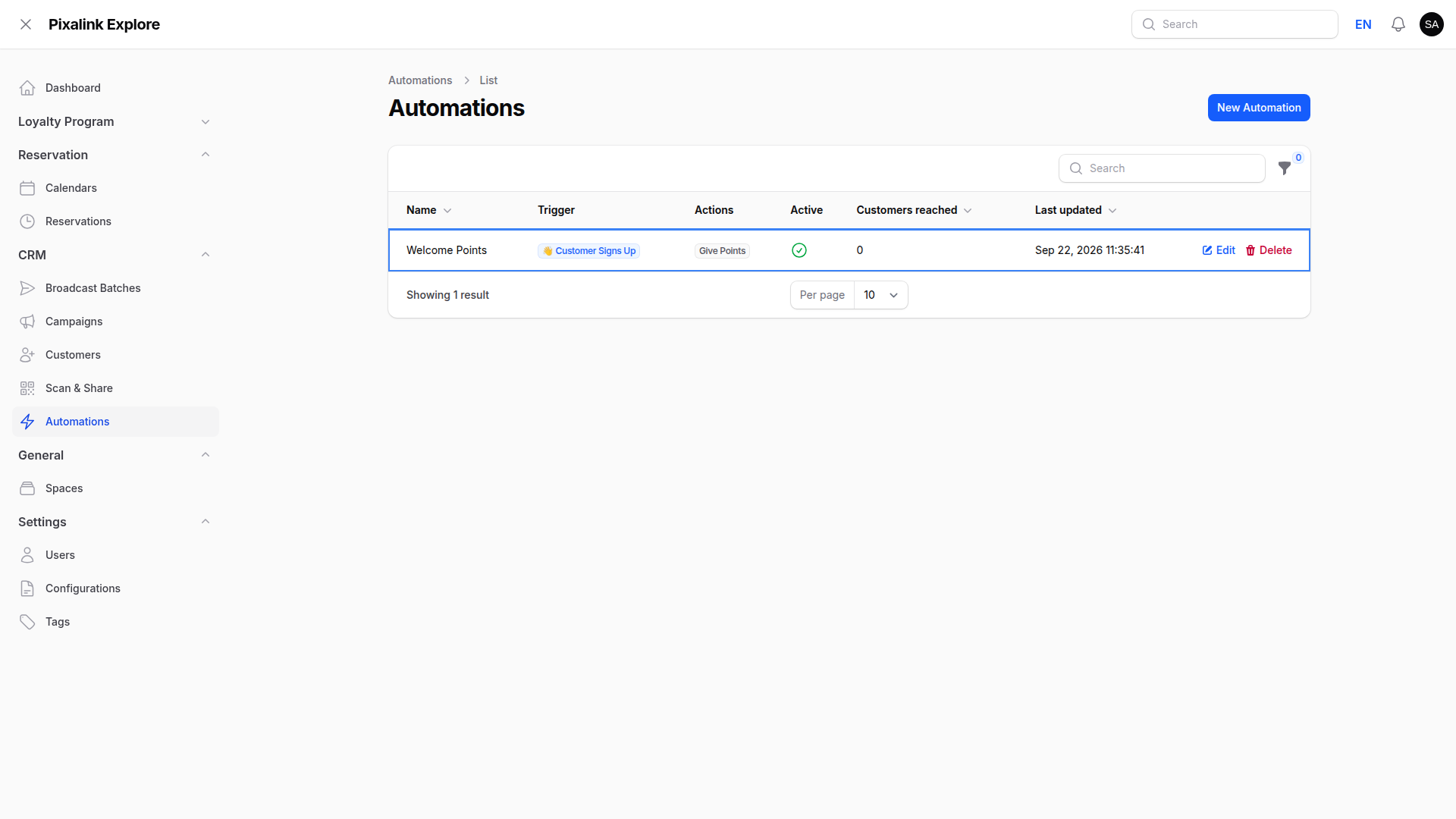
Task: Click the Broadcast Batches paper-plane icon
Action: pyautogui.click(x=27, y=288)
